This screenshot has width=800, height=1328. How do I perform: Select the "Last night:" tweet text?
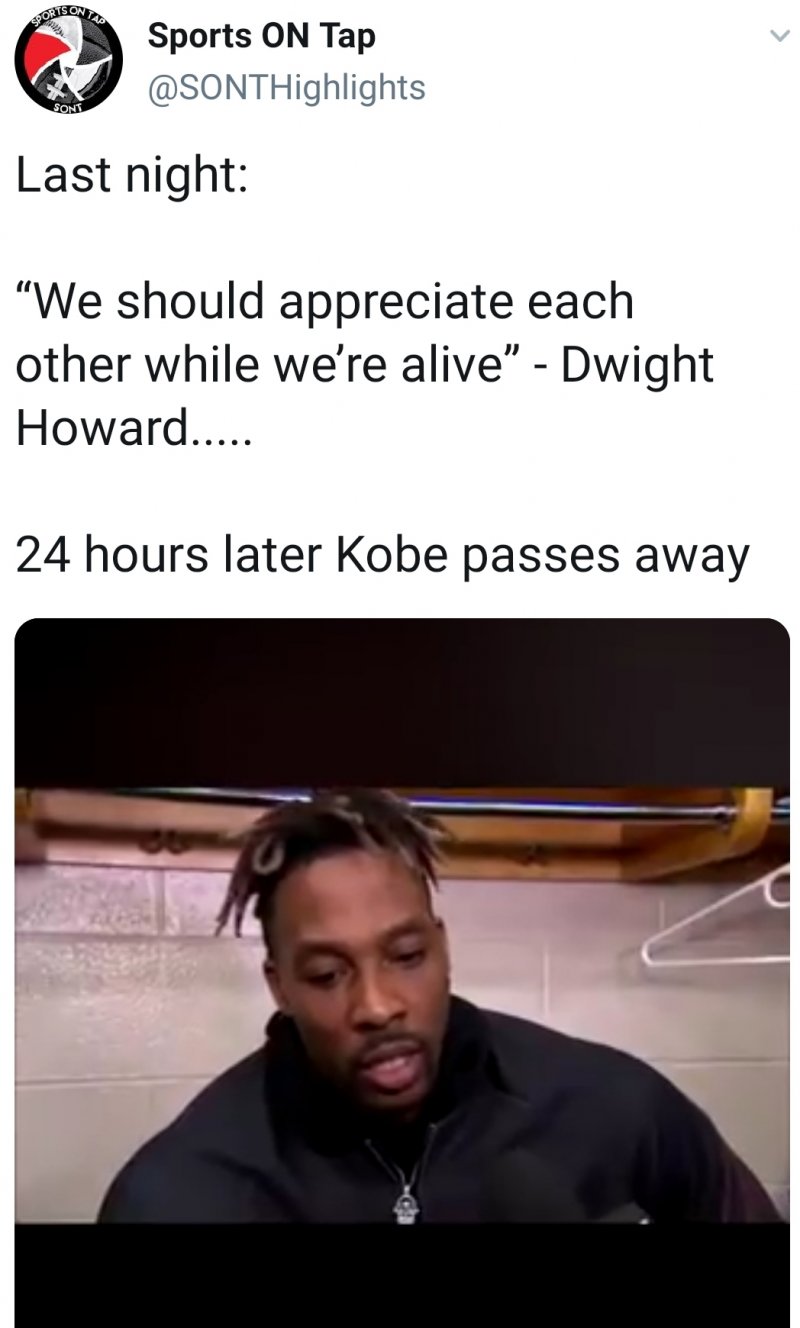(131, 175)
